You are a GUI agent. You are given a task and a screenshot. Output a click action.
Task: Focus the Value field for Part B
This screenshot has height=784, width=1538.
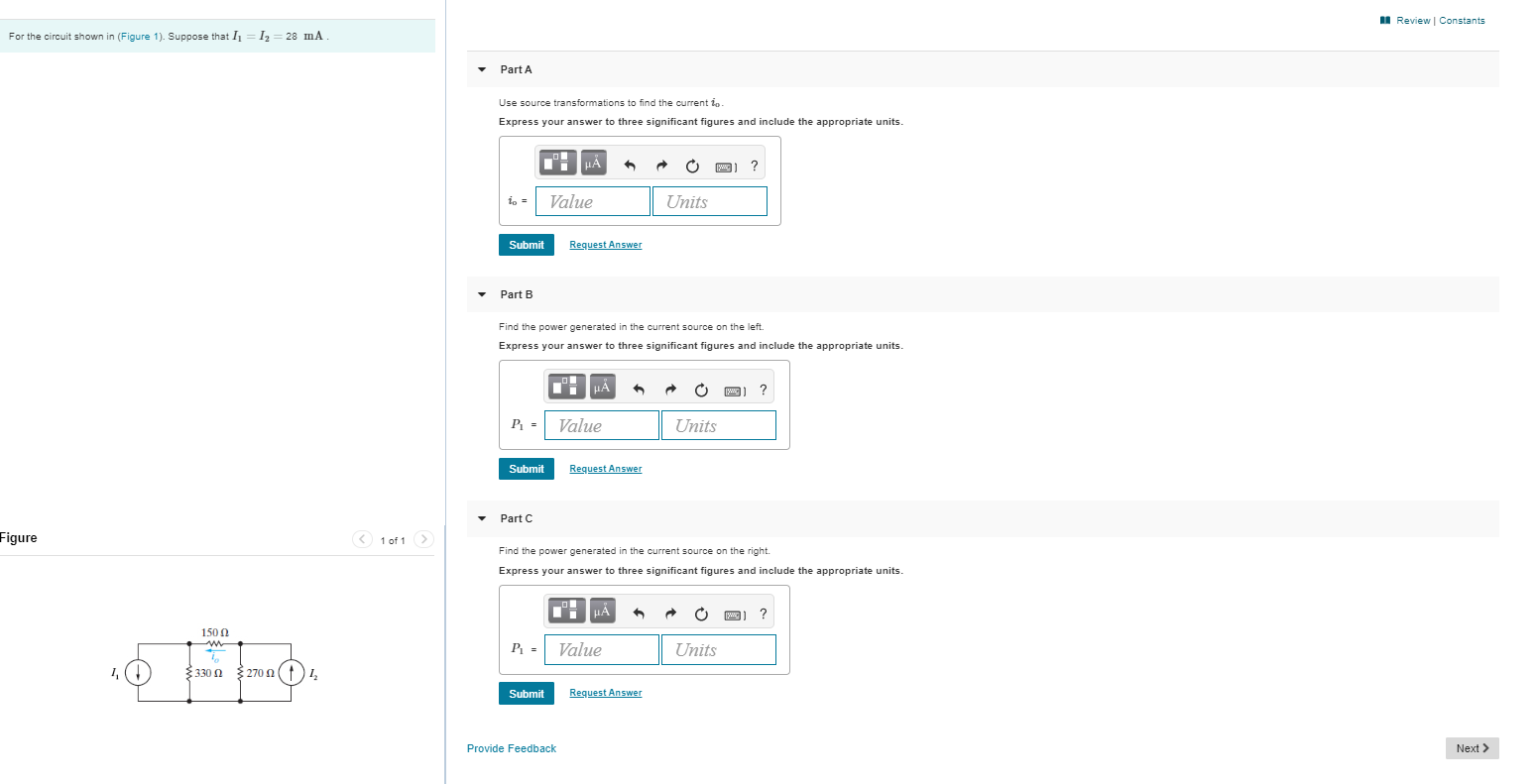pos(602,425)
